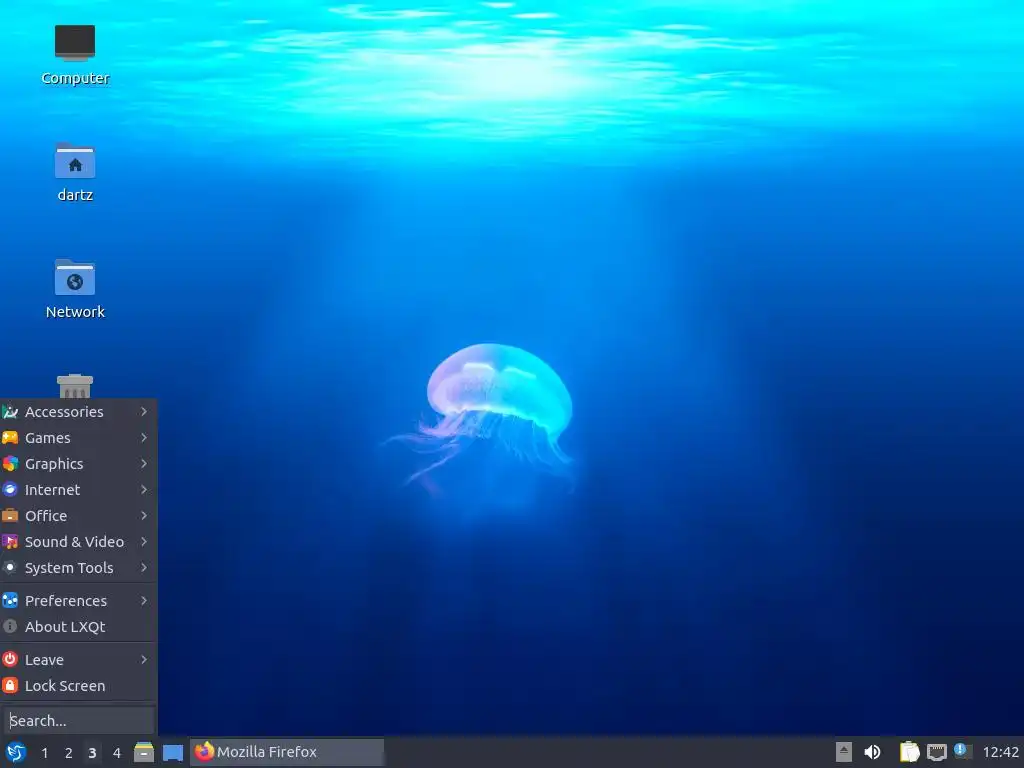The image size is (1024, 768).
Task: Open the Computer desktop icon
Action: [x=74, y=43]
